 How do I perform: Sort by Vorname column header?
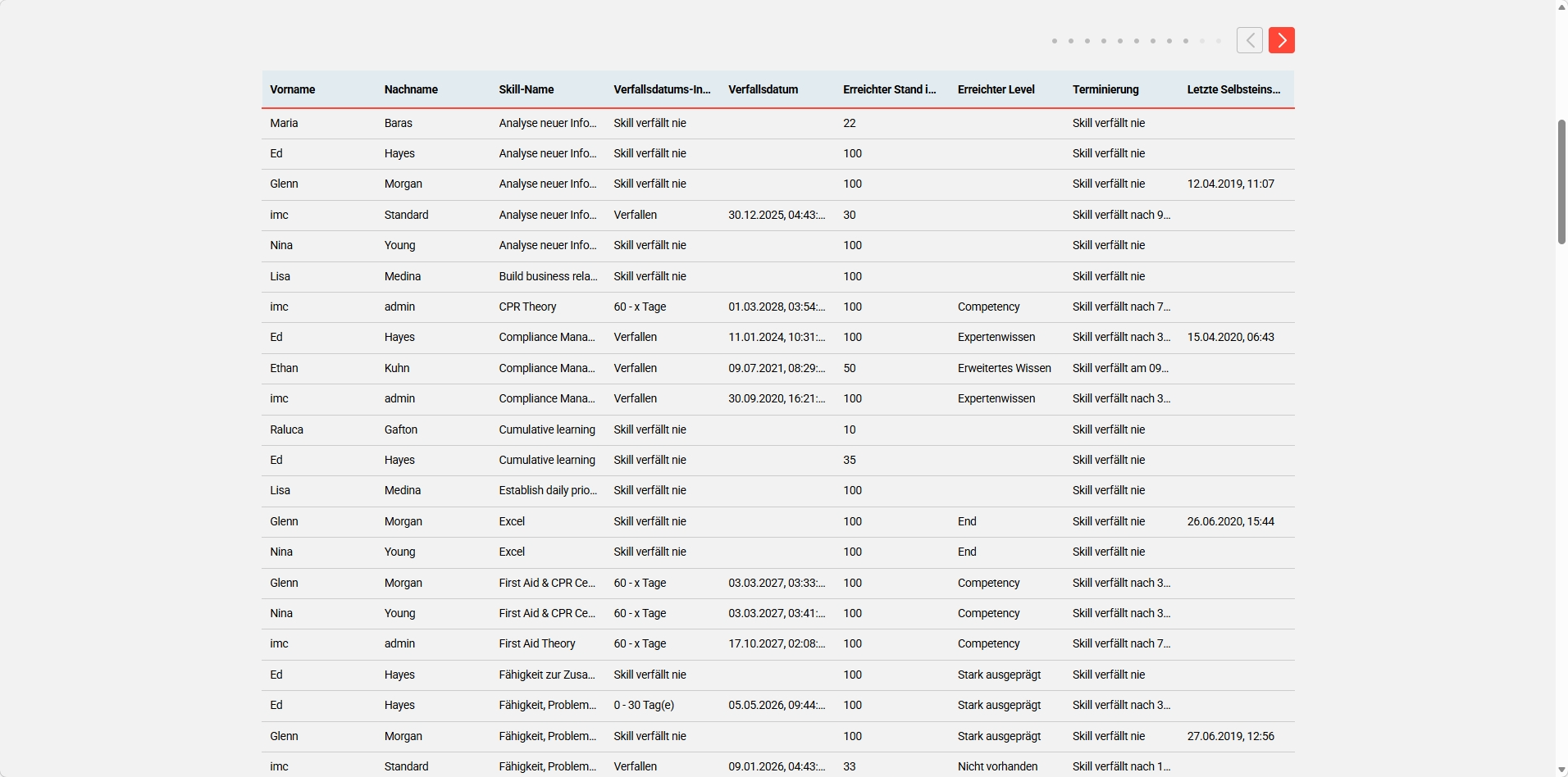pyautogui.click(x=292, y=89)
